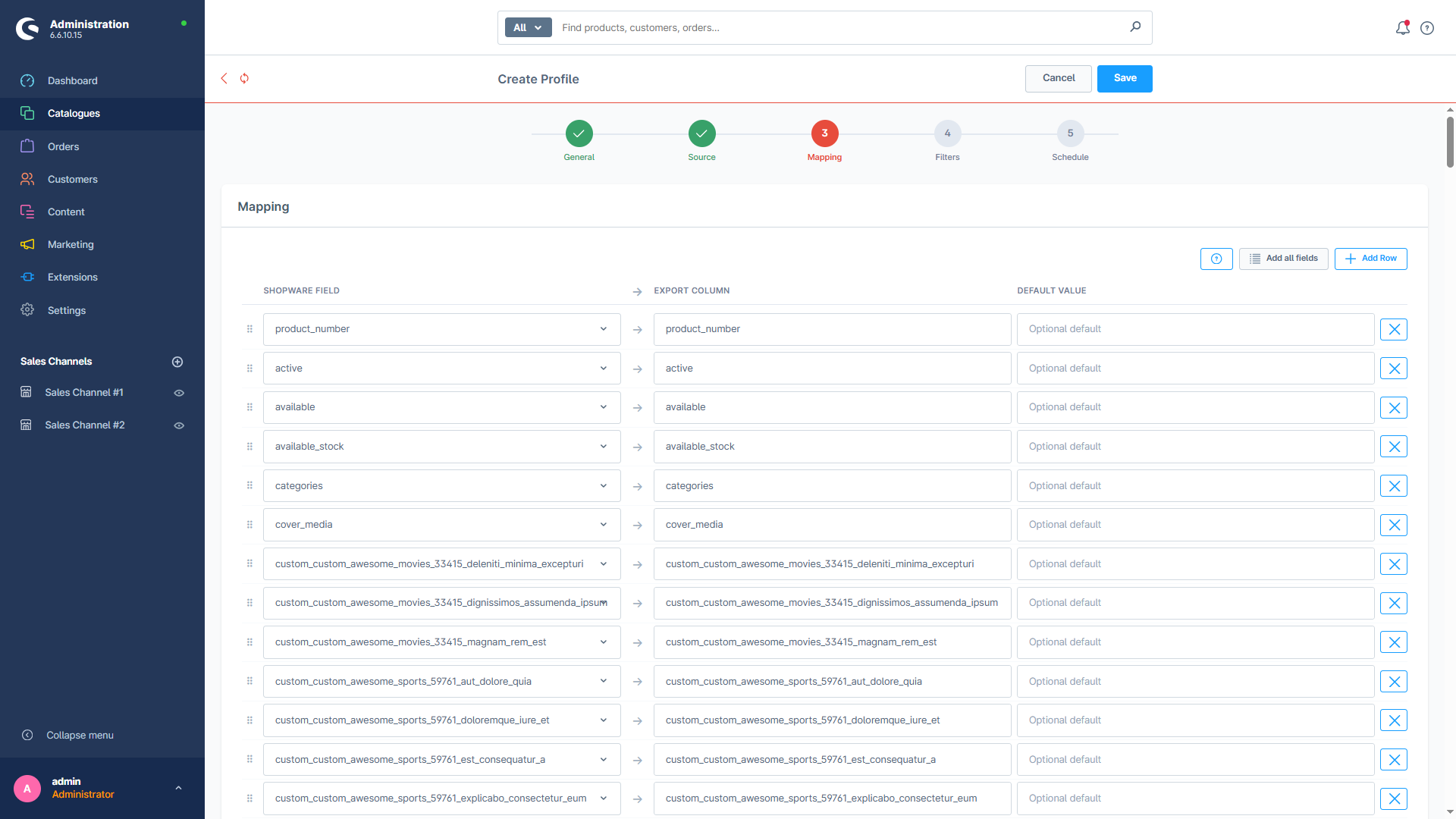Screen dimensions: 1456x819
Task: Remove the cover_media mapping row
Action: [x=1394, y=525]
